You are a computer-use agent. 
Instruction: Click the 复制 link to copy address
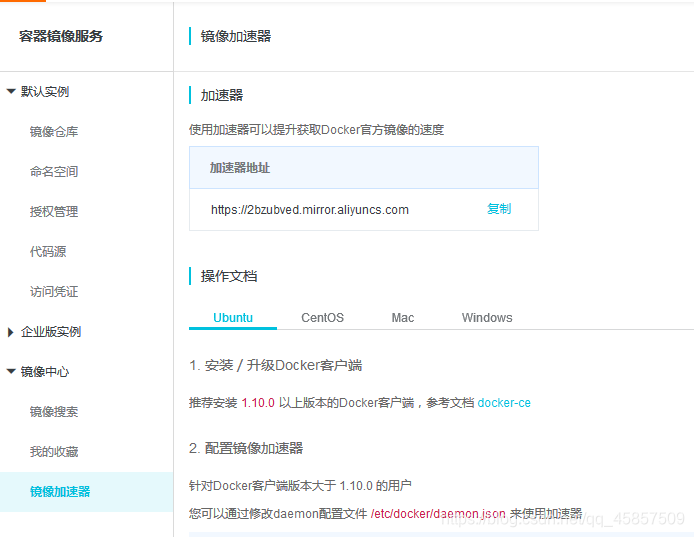(499, 209)
